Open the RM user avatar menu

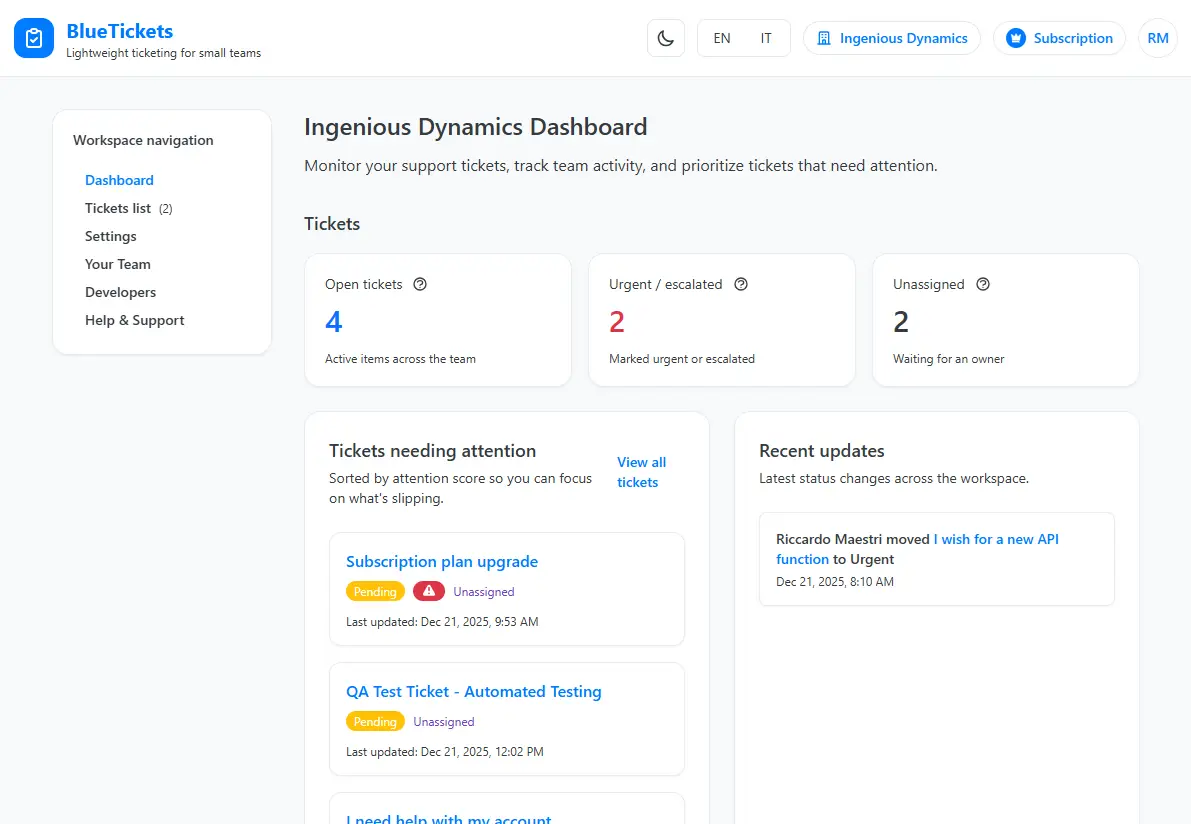(x=1157, y=39)
